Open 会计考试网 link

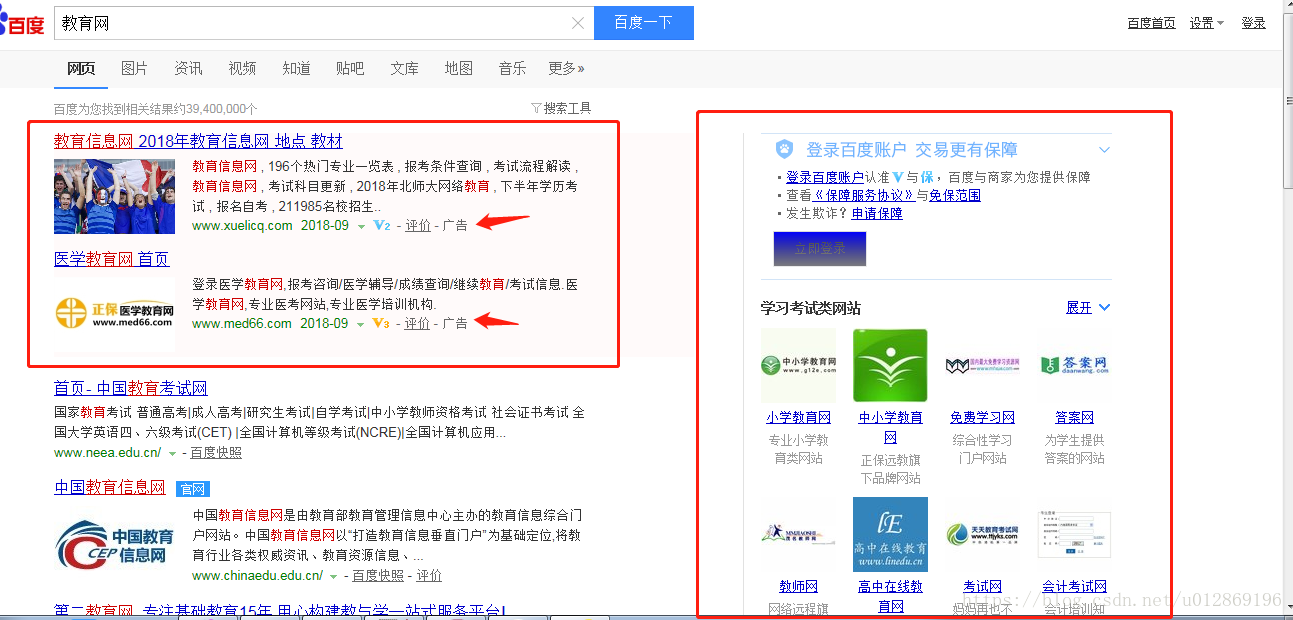[x=1074, y=586]
